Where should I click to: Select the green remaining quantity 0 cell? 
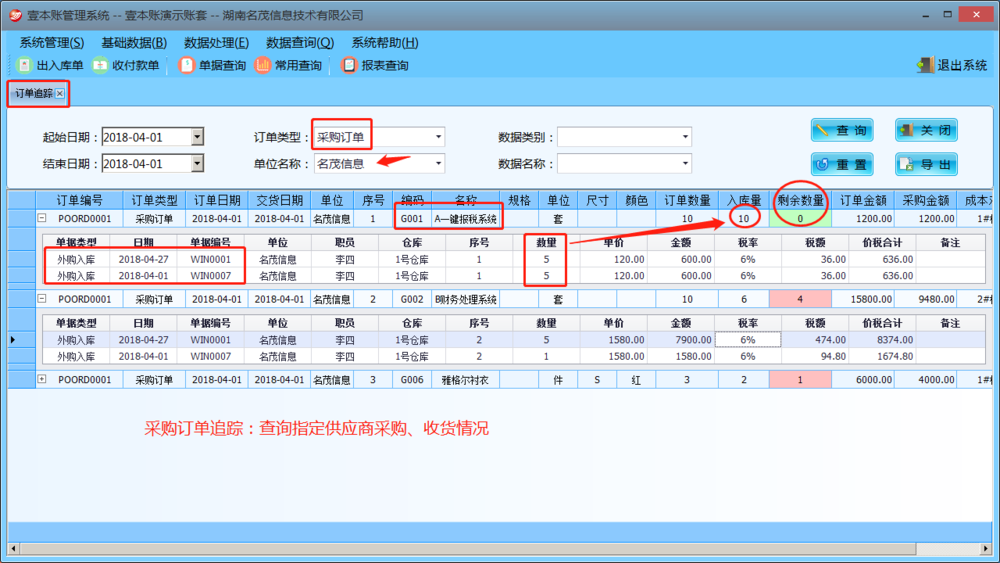click(x=800, y=219)
